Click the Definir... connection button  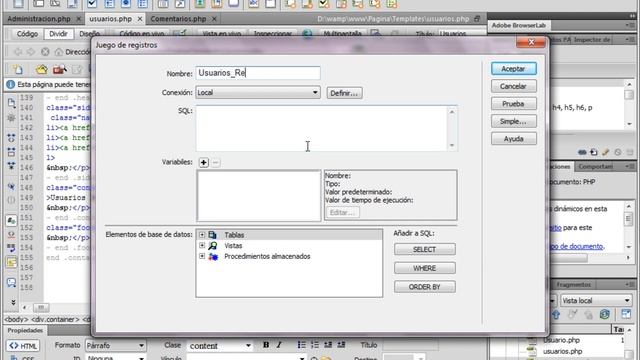click(x=344, y=93)
